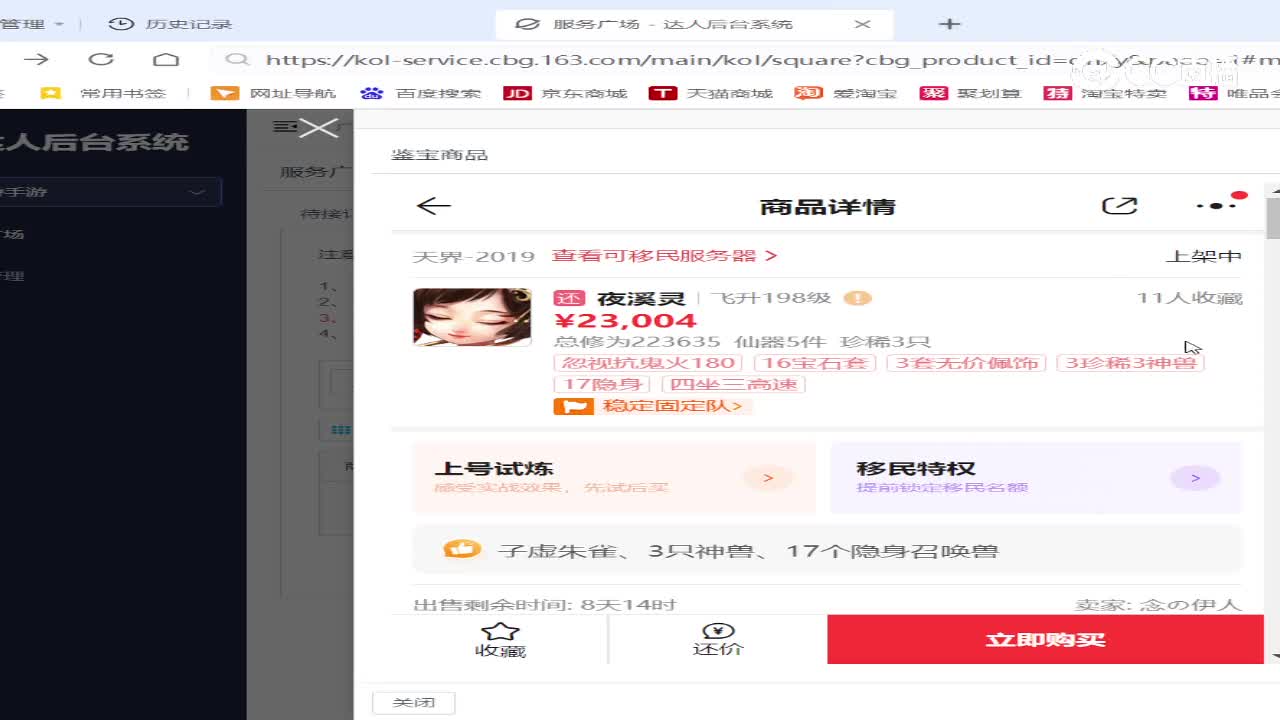Open the 查看可移民服务器 link
The height and width of the screenshot is (720, 1280).
click(665, 256)
